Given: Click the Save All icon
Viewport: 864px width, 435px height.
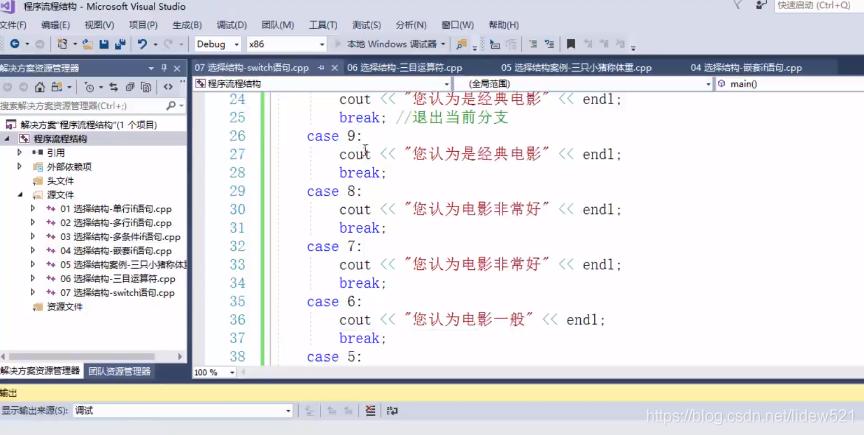Looking at the screenshot, I should (120, 44).
